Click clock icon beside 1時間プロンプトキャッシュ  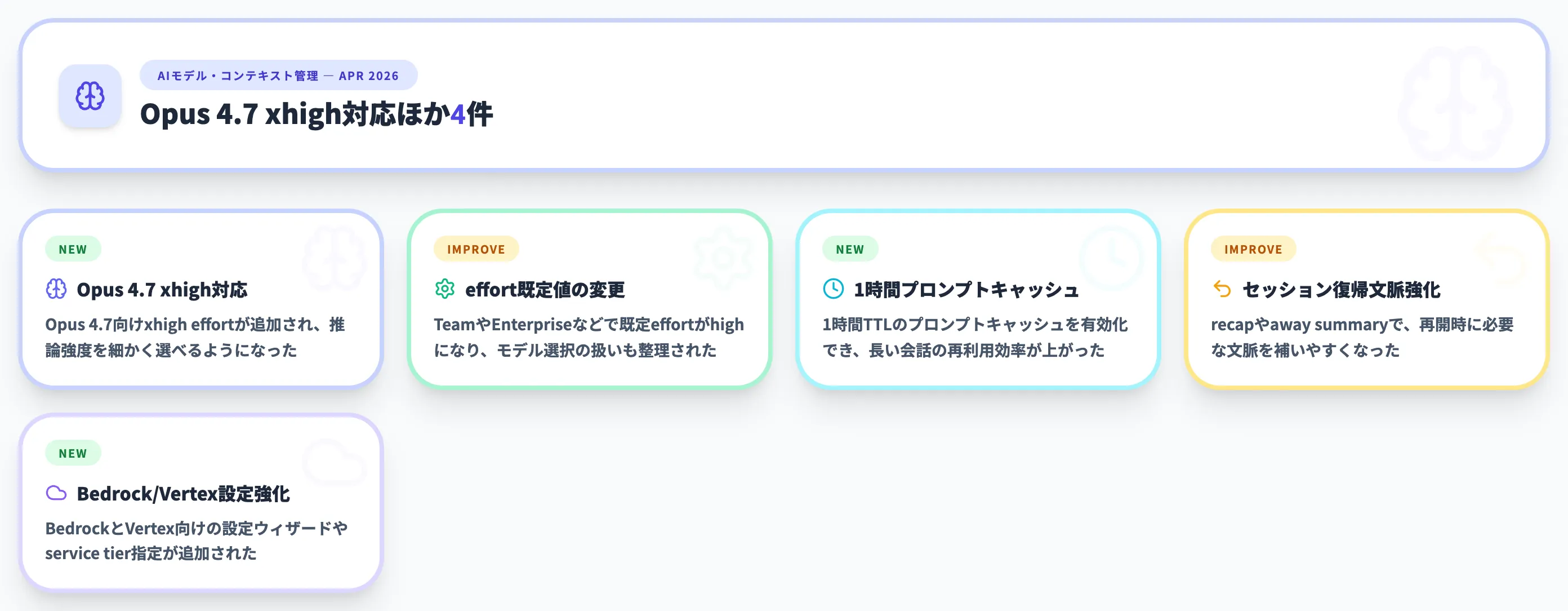click(834, 289)
